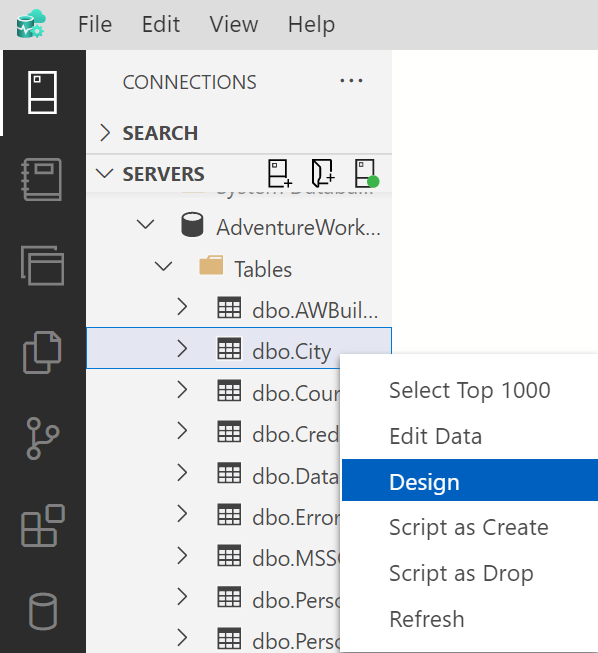Open the Notebooks view icon

[x=42, y=179]
